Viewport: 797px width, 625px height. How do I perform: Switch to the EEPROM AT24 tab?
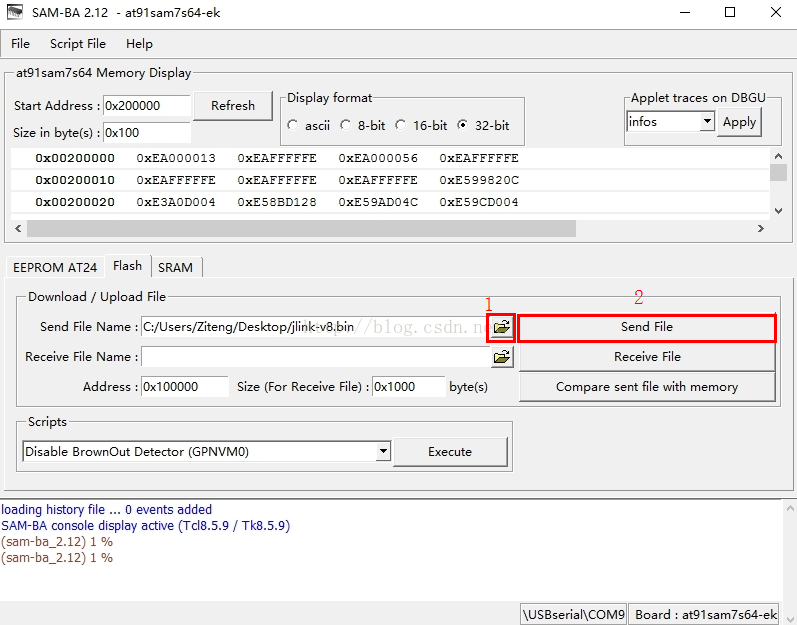54,268
